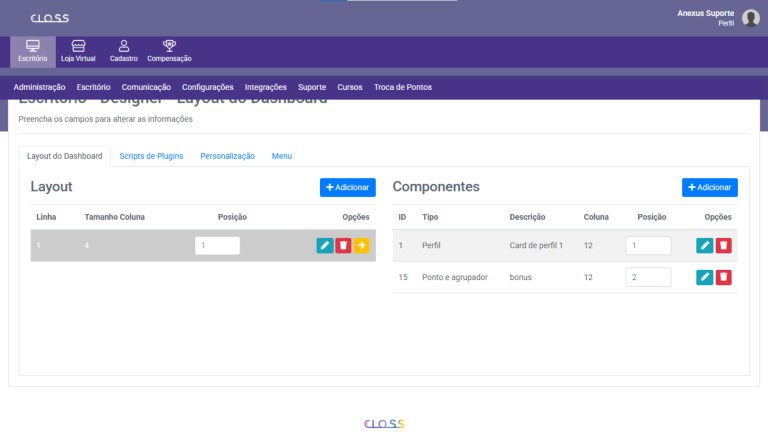Open the Integrações menu
The width and height of the screenshot is (768, 432).
(265, 87)
